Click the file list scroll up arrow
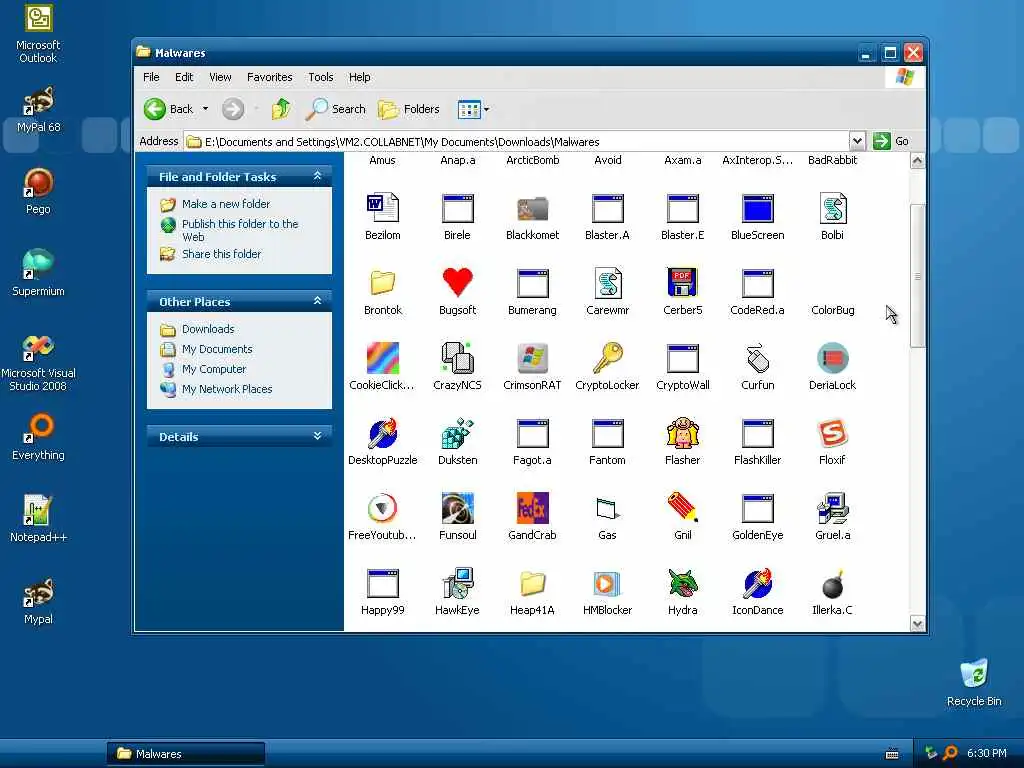1024x768 pixels. click(918, 161)
